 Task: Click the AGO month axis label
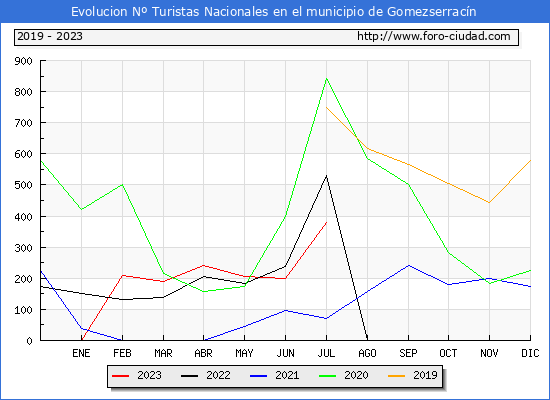[x=367, y=353]
